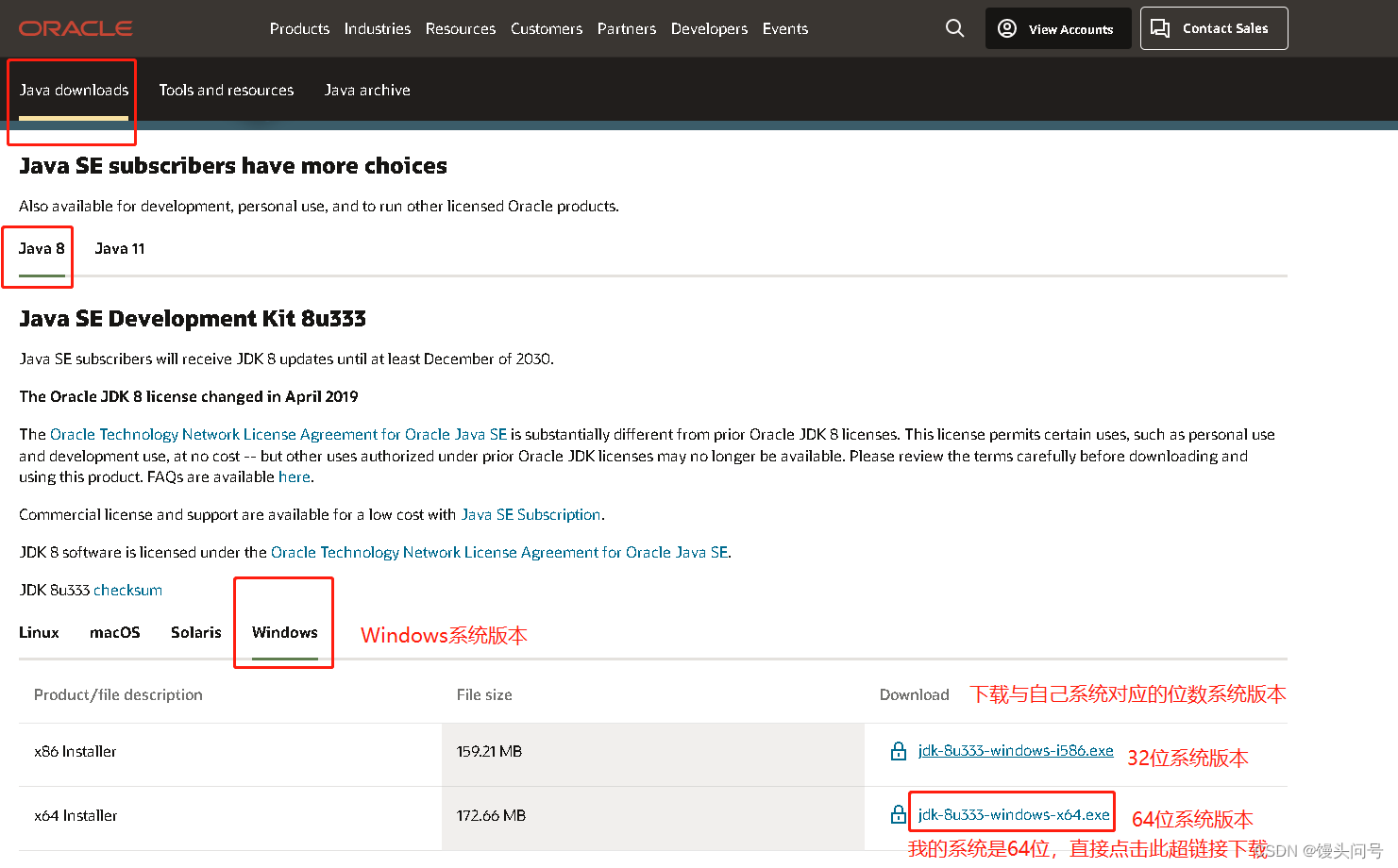Click the 'Product/file description' column header
This screenshot has width=1398, height=868.
tap(118, 695)
